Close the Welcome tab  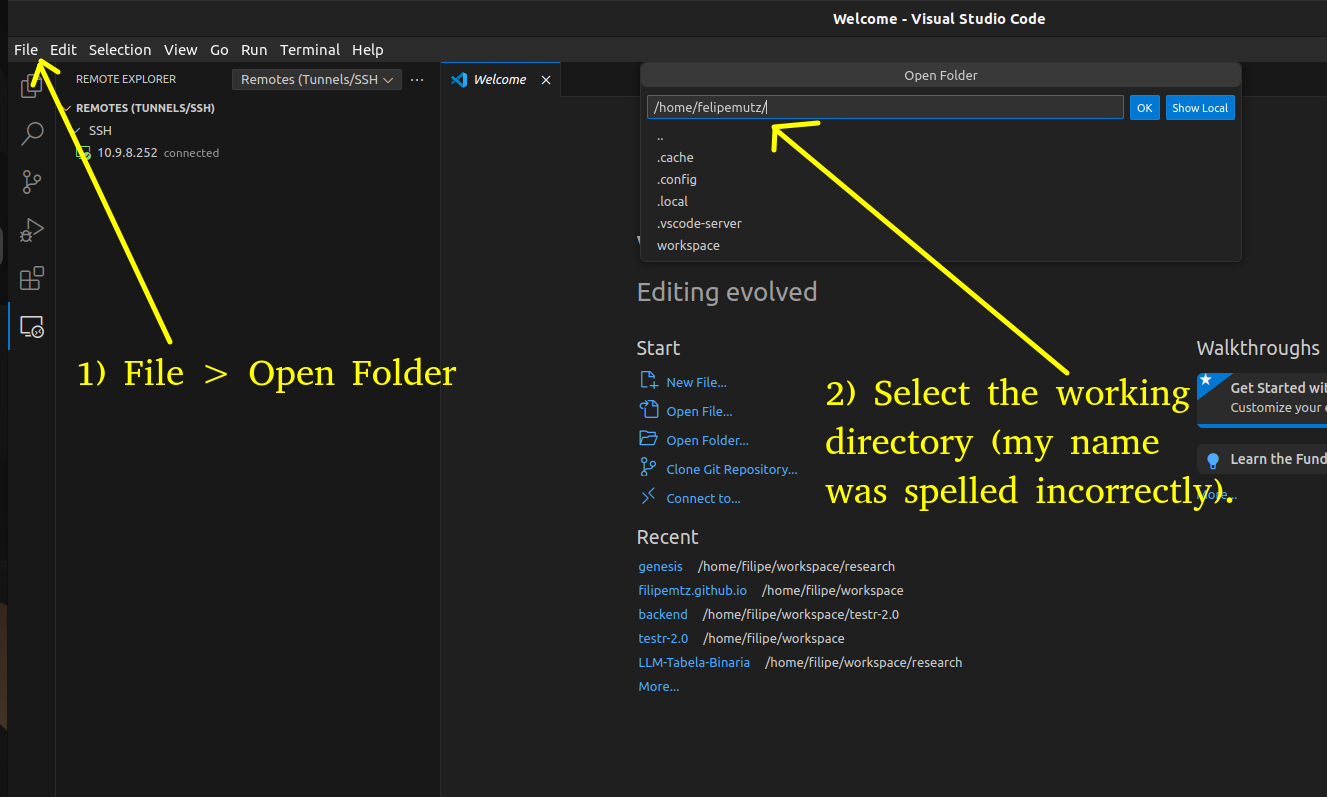(546, 79)
